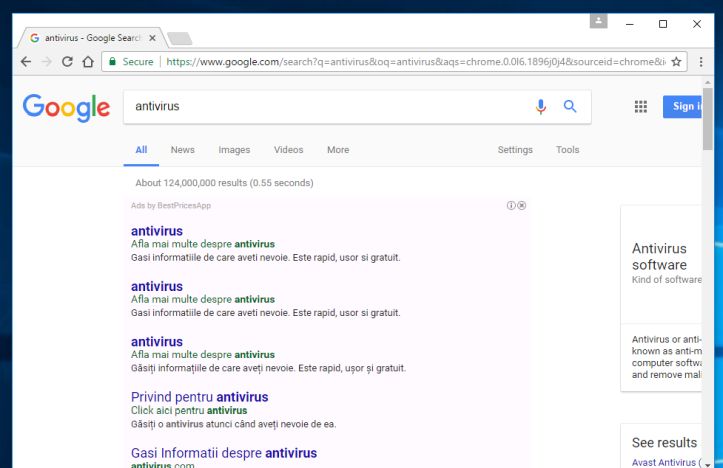Screen dimensions: 723x468
Task: Open the Avast Antivirus result link
Action: click(666, 462)
